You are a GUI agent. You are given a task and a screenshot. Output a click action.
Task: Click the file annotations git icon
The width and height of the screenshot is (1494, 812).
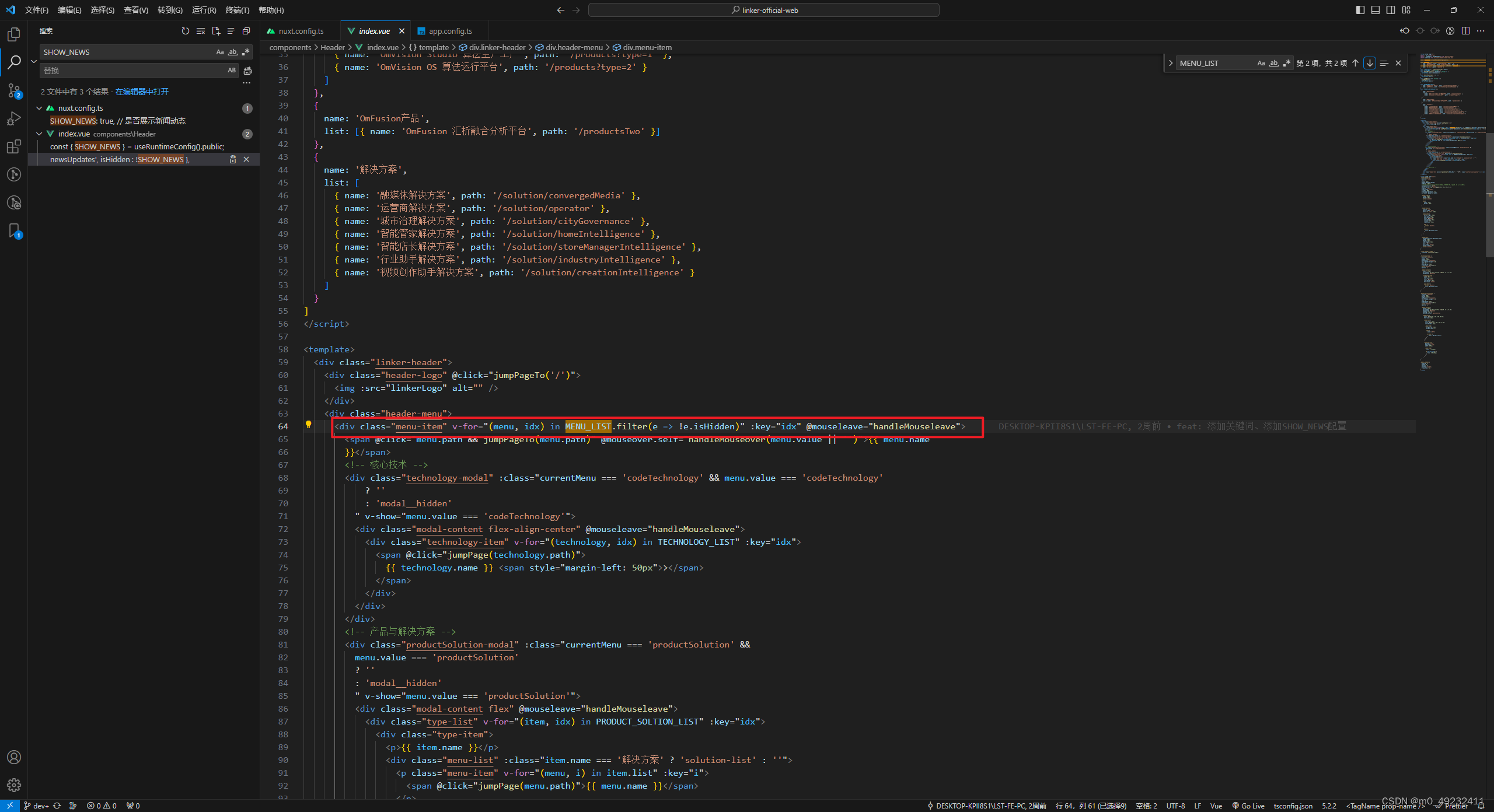pyautogui.click(x=1450, y=31)
